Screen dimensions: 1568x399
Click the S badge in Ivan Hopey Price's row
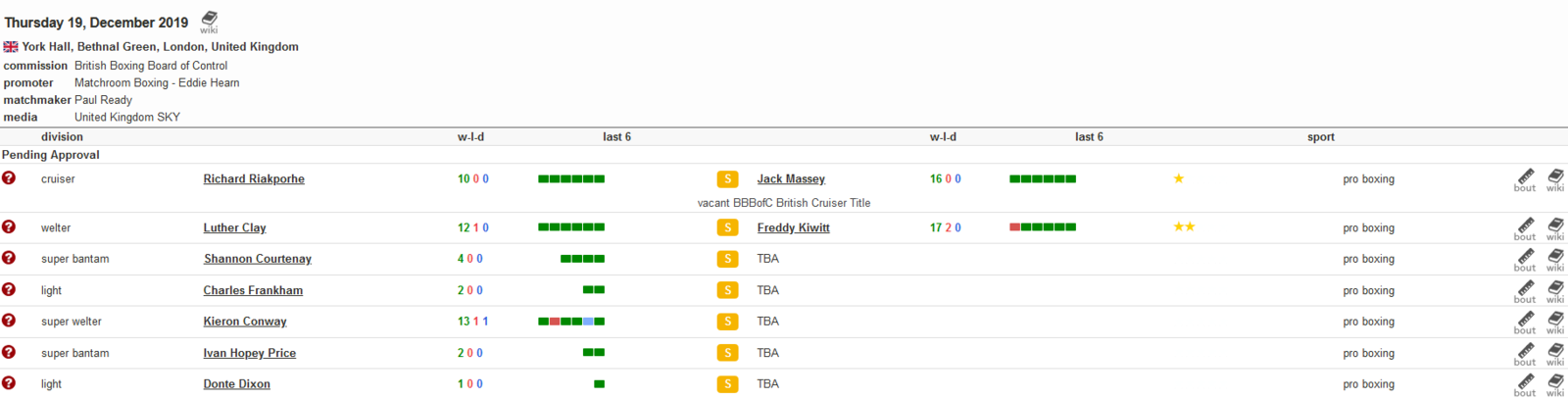click(727, 353)
